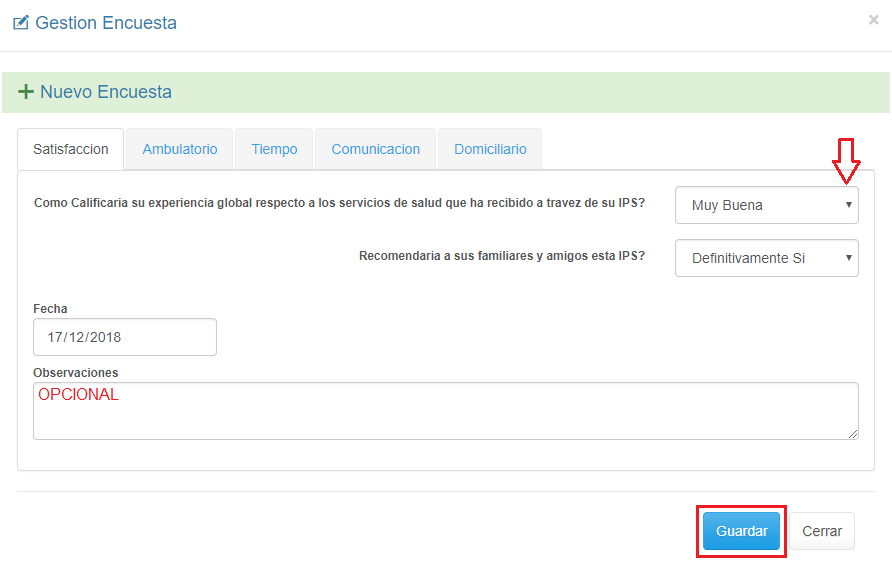Open the Tiempo tab
Image resolution: width=892 pixels, height=583 pixels.
click(274, 149)
